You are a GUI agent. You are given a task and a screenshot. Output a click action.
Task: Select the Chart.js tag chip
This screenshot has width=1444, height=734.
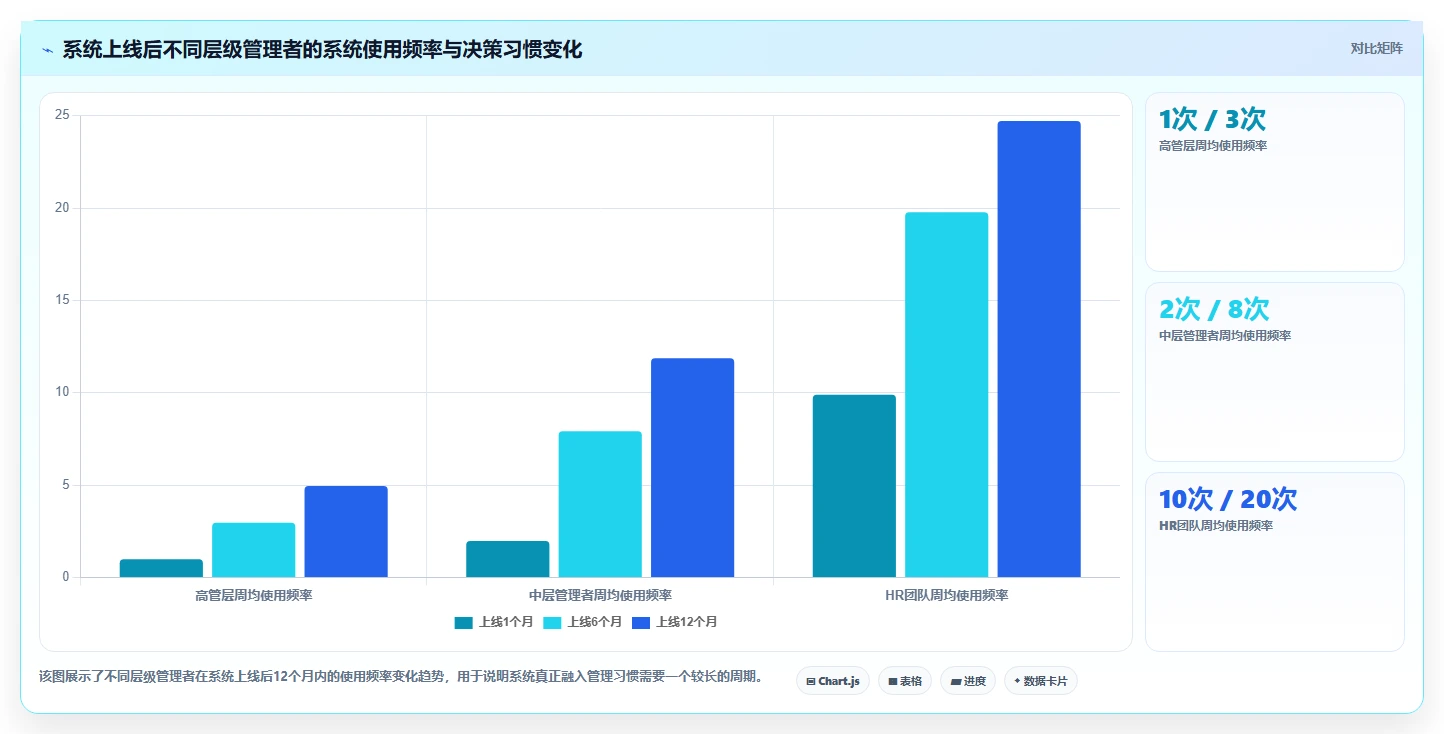[833, 681]
